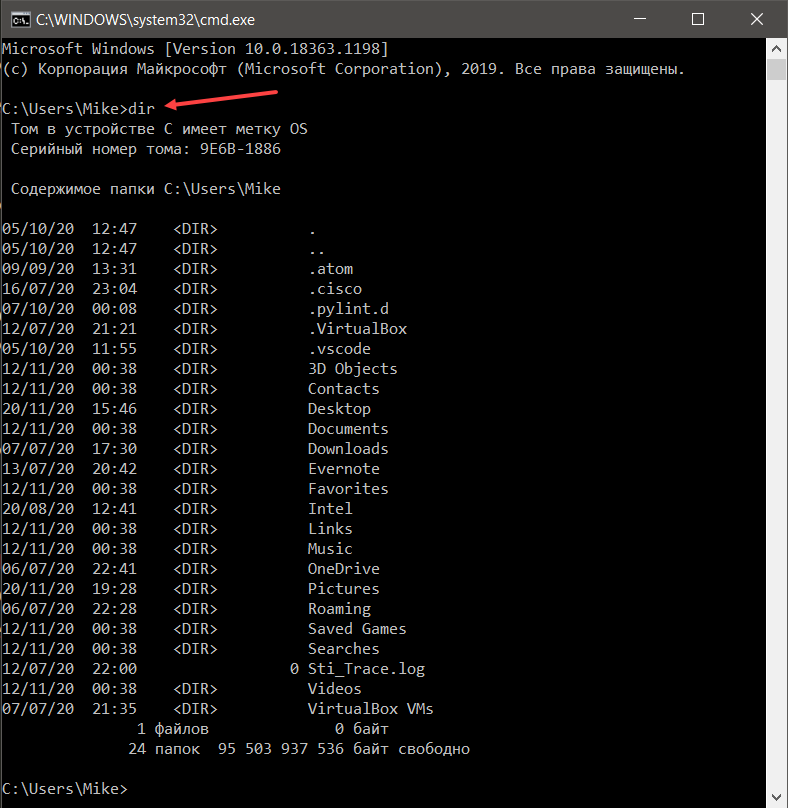788x808 pixels.
Task: Click the 19:28 time of Pictures
Action: point(114,589)
